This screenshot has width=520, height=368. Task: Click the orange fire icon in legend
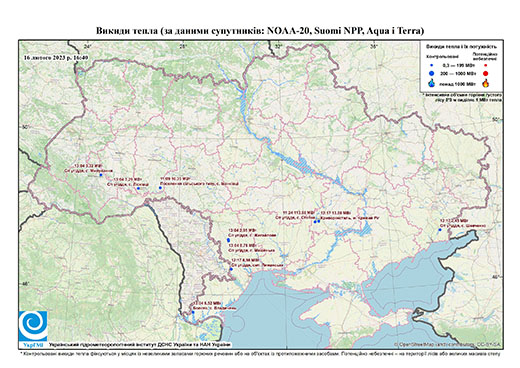pyautogui.click(x=486, y=83)
